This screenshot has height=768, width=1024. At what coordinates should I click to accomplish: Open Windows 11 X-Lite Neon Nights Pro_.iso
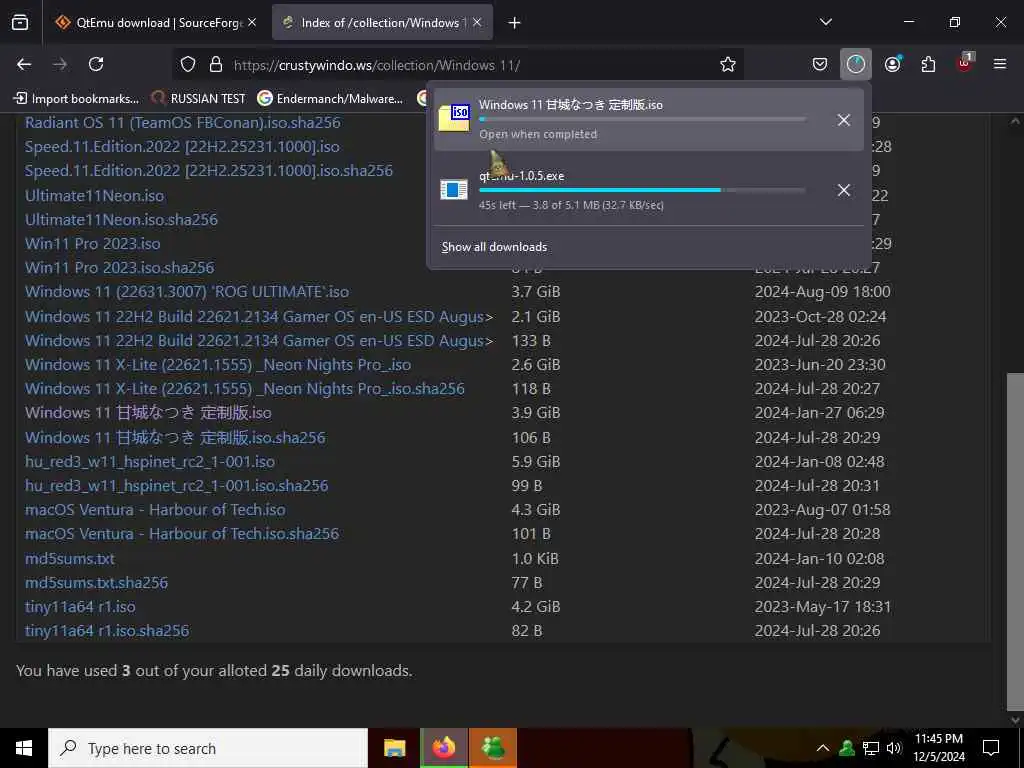point(218,365)
